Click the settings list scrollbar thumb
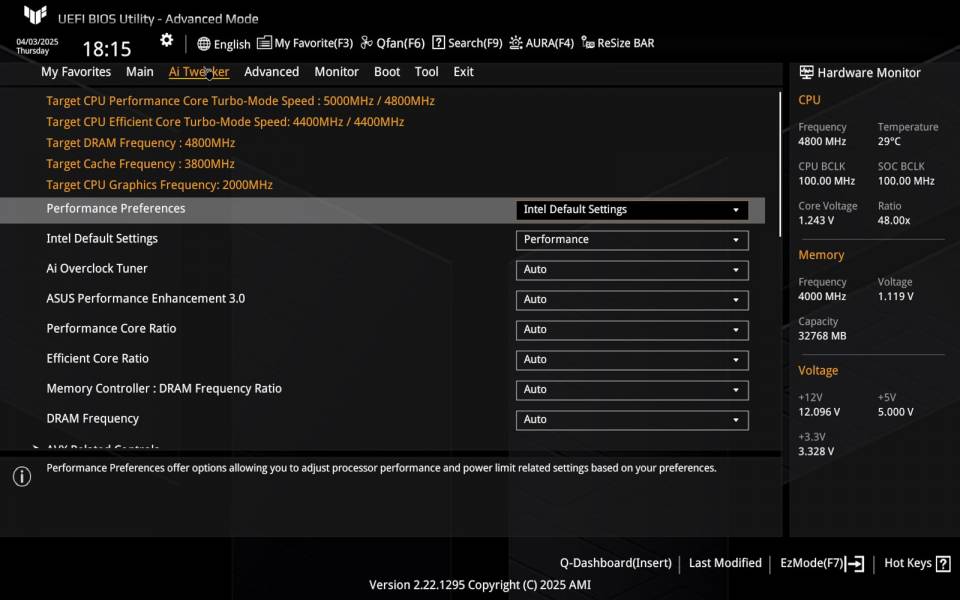The width and height of the screenshot is (960, 600). pos(780,164)
